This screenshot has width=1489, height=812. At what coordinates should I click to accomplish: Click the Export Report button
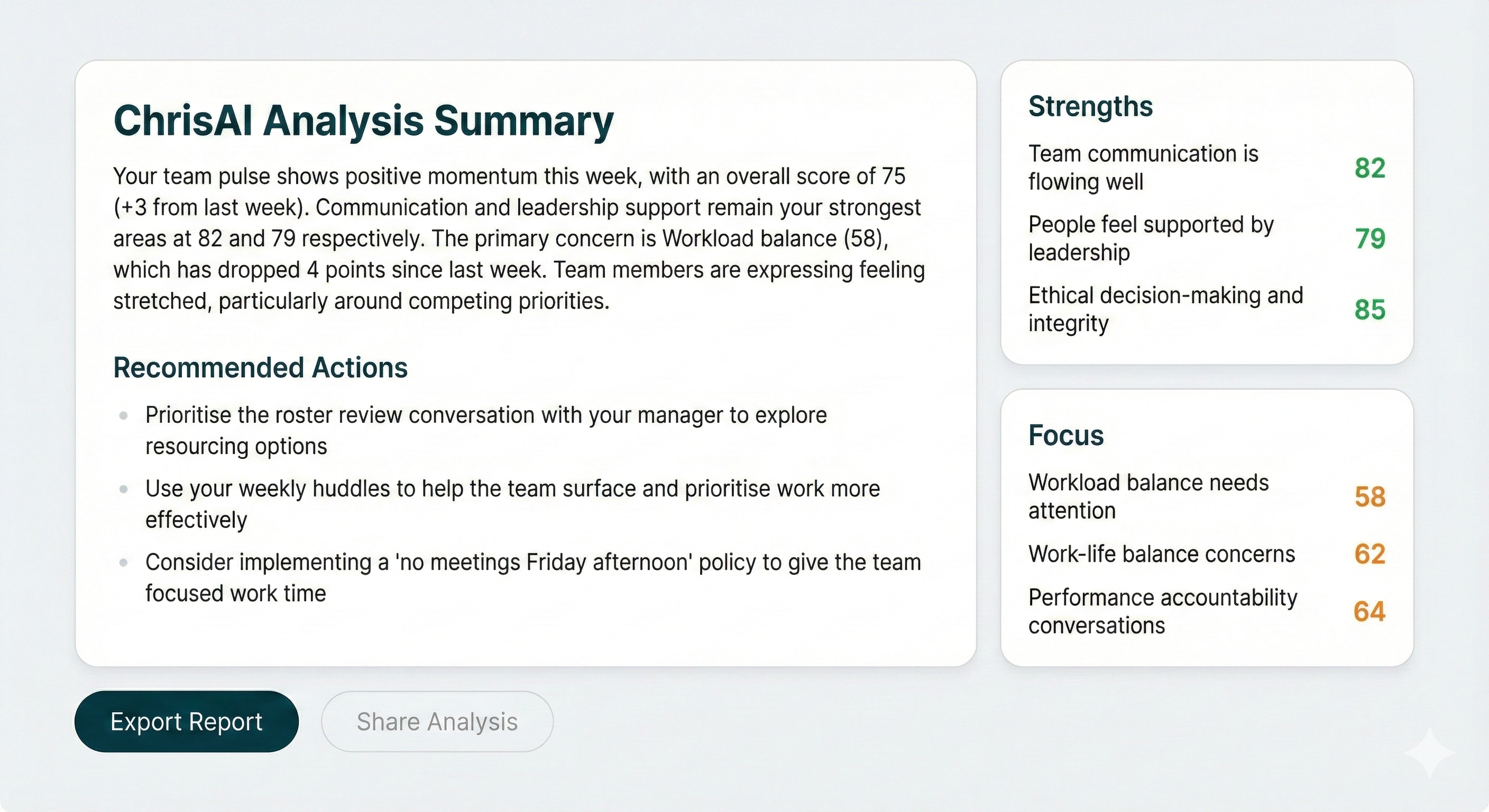coord(186,721)
